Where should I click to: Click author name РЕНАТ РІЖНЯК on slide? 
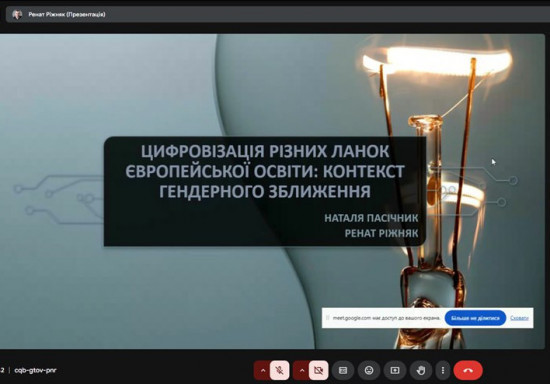click(381, 233)
